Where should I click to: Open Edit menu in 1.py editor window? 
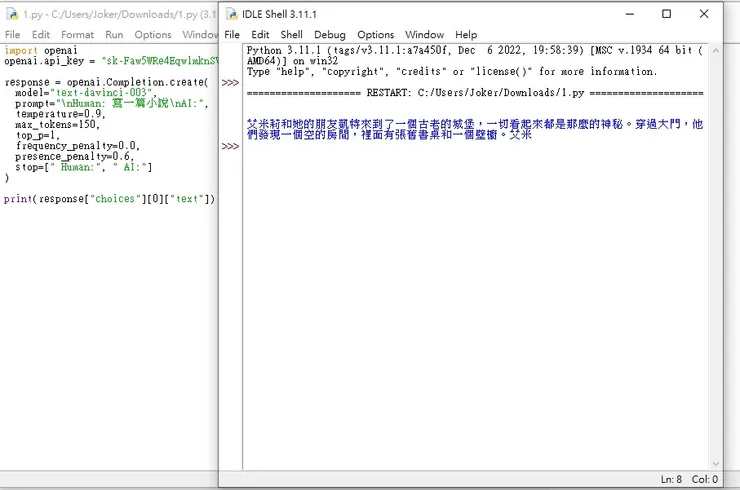41,34
